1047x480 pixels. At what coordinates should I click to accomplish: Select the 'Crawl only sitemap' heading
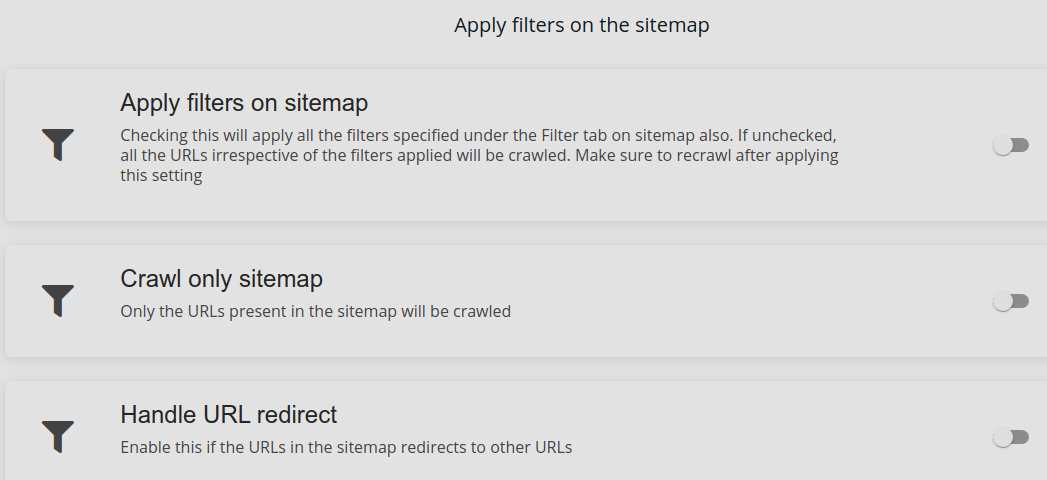click(221, 278)
